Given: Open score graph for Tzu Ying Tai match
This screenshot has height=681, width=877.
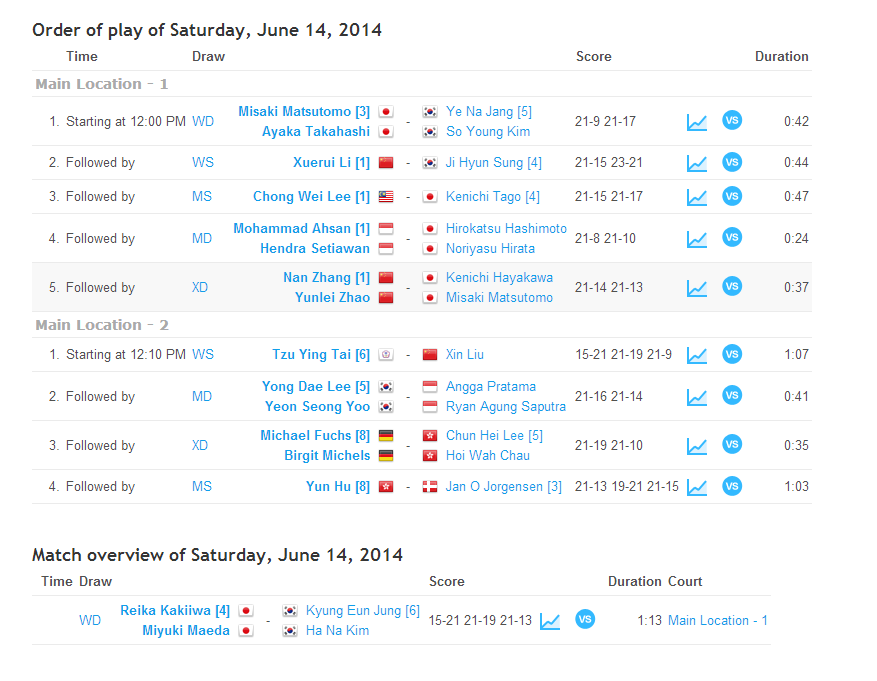Looking at the screenshot, I should coord(696,355).
